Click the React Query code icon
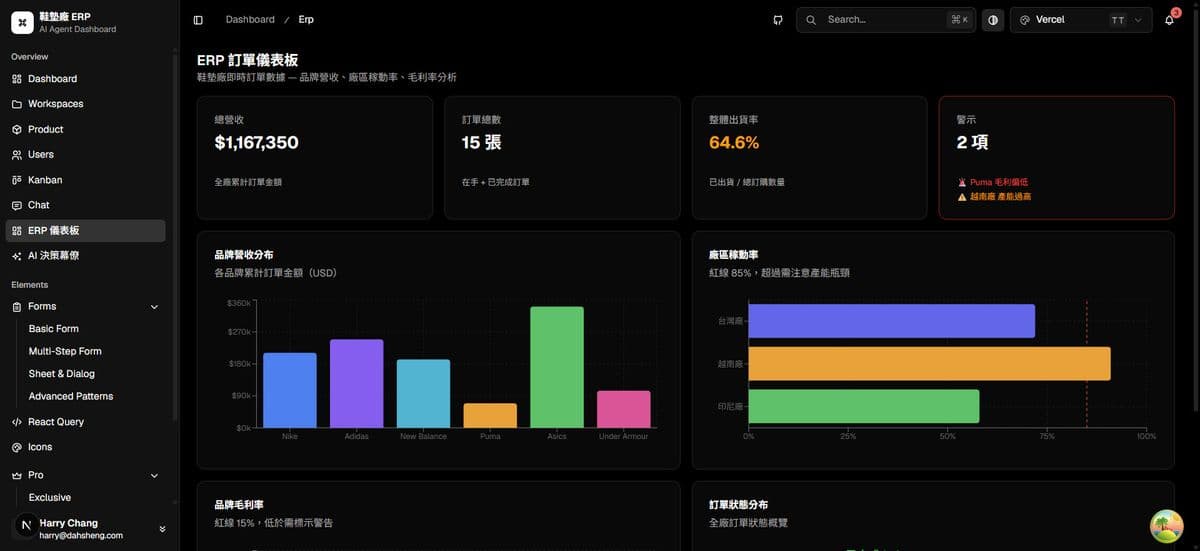Screen dimensions: 1200x551 click(x=17, y=422)
